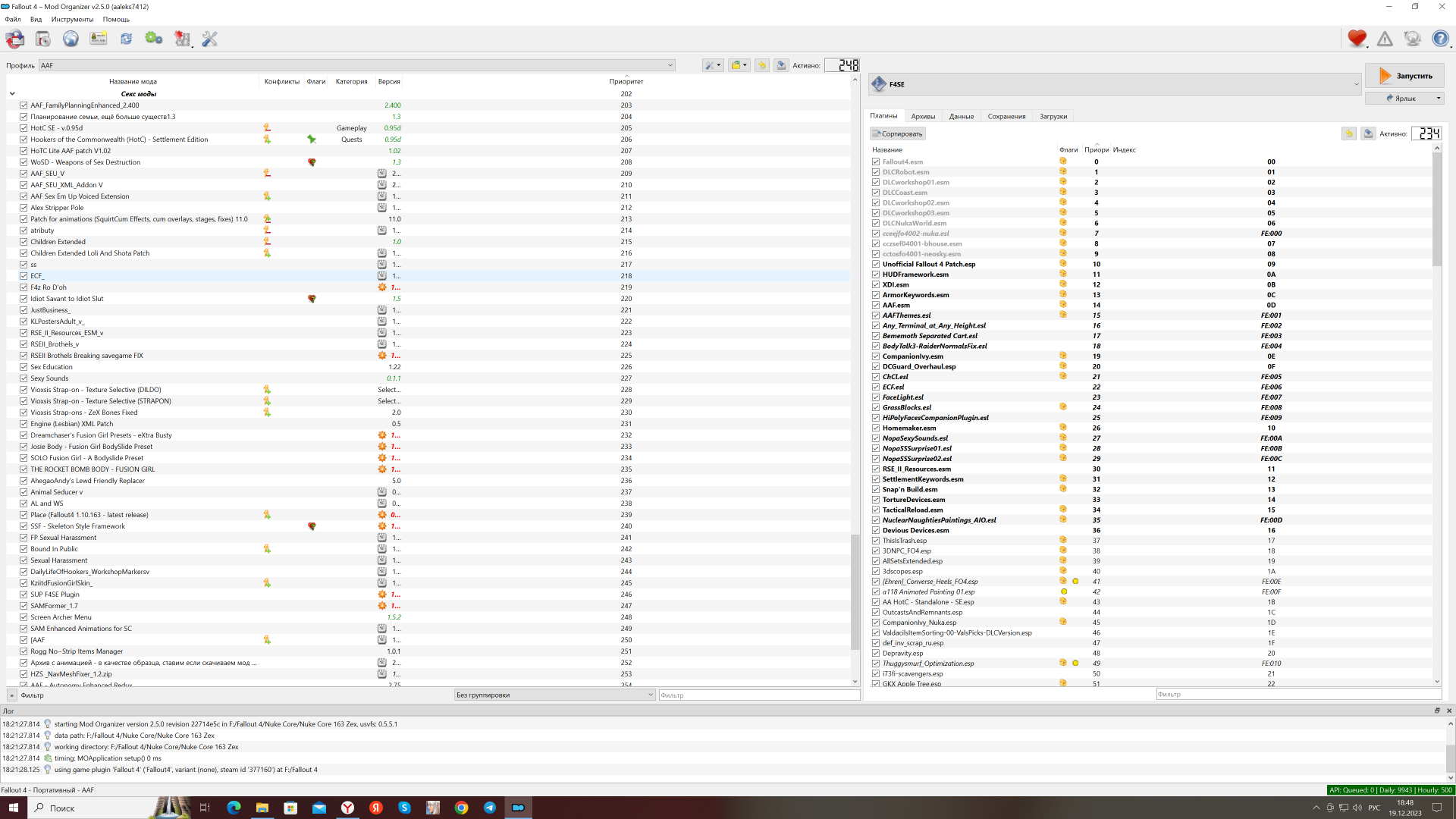Viewport: 1456px width, 819px height.
Task: Click the refresh icon in toolbar
Action: tap(126, 39)
